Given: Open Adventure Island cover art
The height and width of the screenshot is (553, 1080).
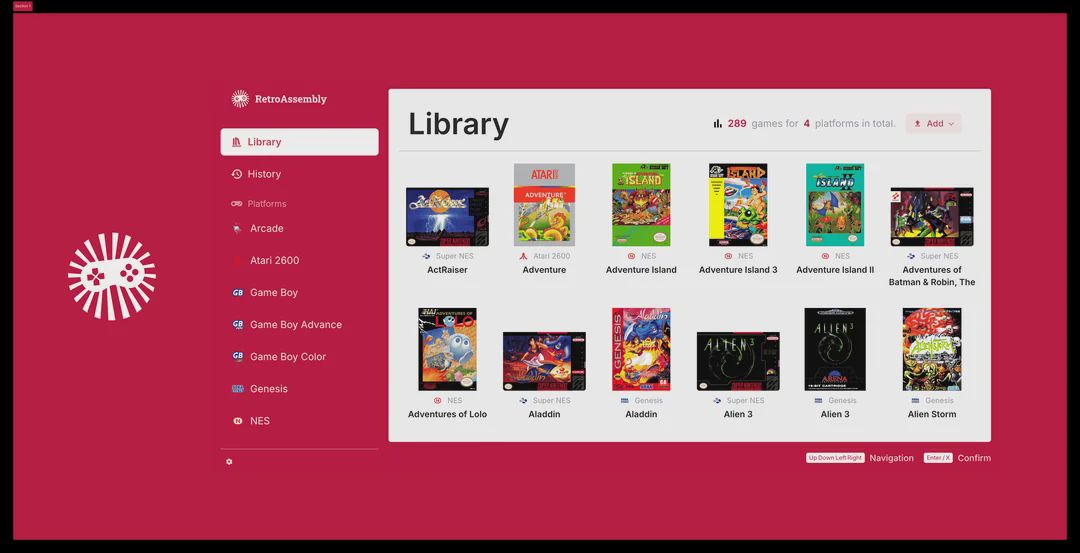Looking at the screenshot, I should [x=641, y=205].
